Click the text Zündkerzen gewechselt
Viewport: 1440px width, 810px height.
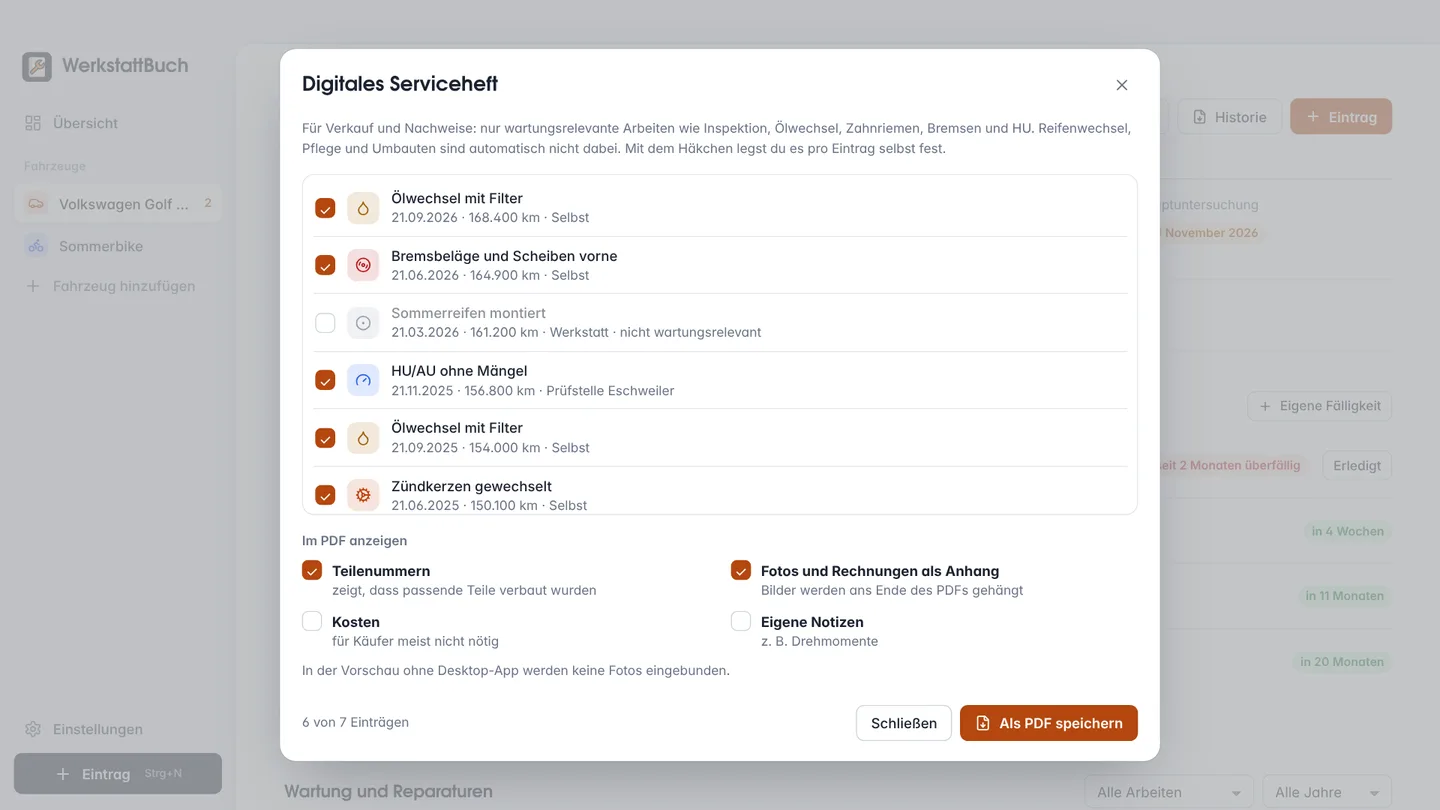pos(471,486)
